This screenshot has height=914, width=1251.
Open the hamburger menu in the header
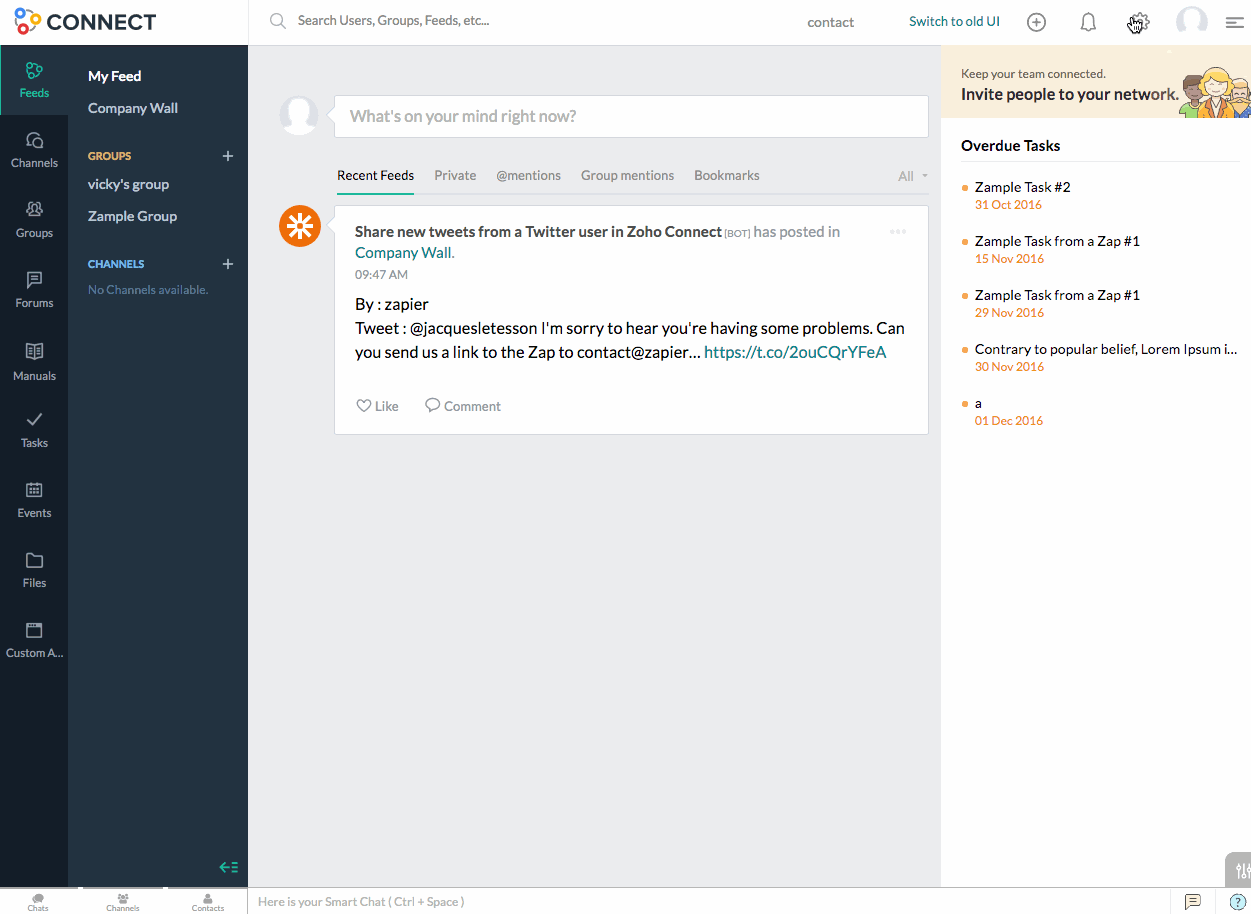click(x=1234, y=22)
